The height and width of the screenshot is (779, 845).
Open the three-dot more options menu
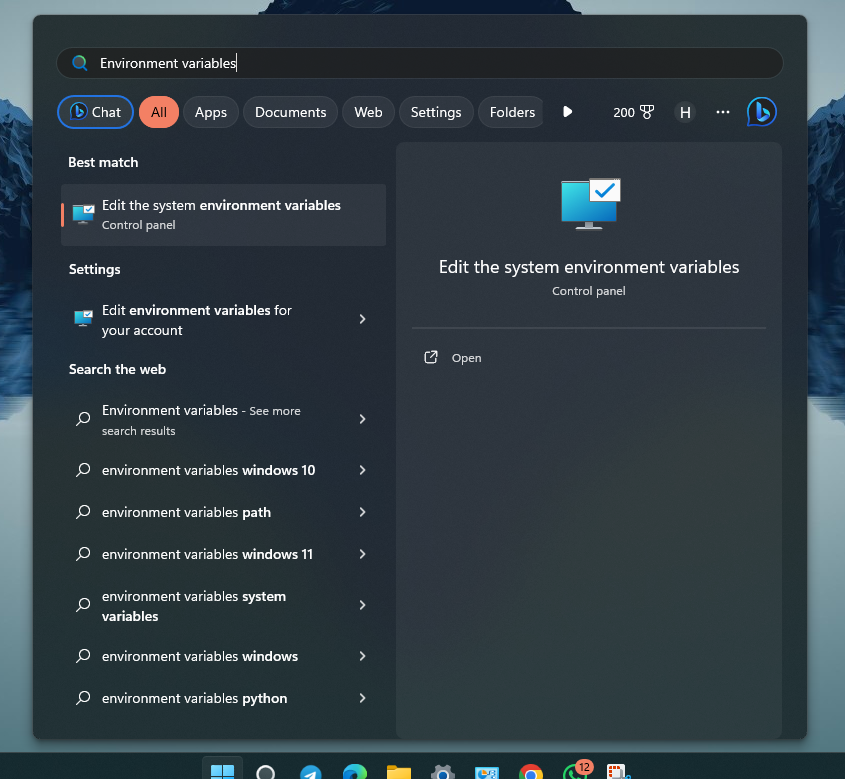coord(723,112)
